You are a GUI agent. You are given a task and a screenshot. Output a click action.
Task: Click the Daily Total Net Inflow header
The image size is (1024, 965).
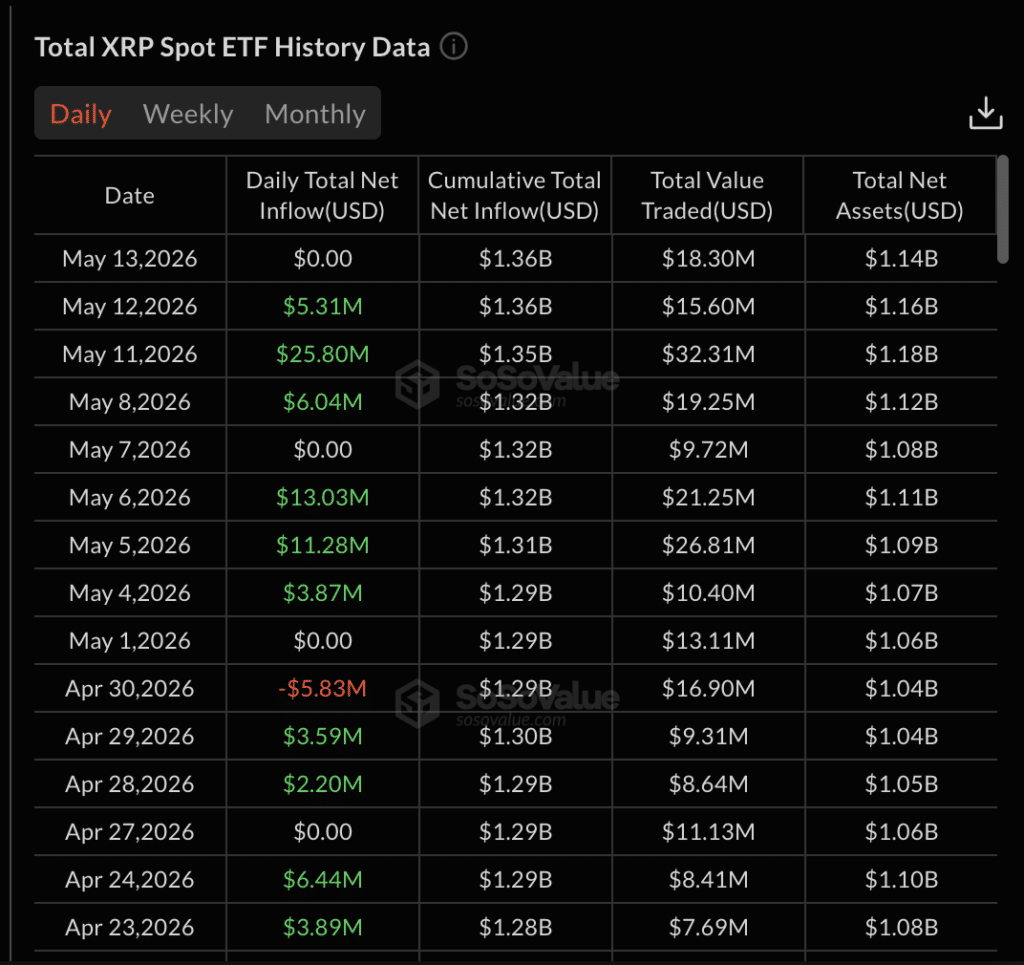click(x=322, y=195)
